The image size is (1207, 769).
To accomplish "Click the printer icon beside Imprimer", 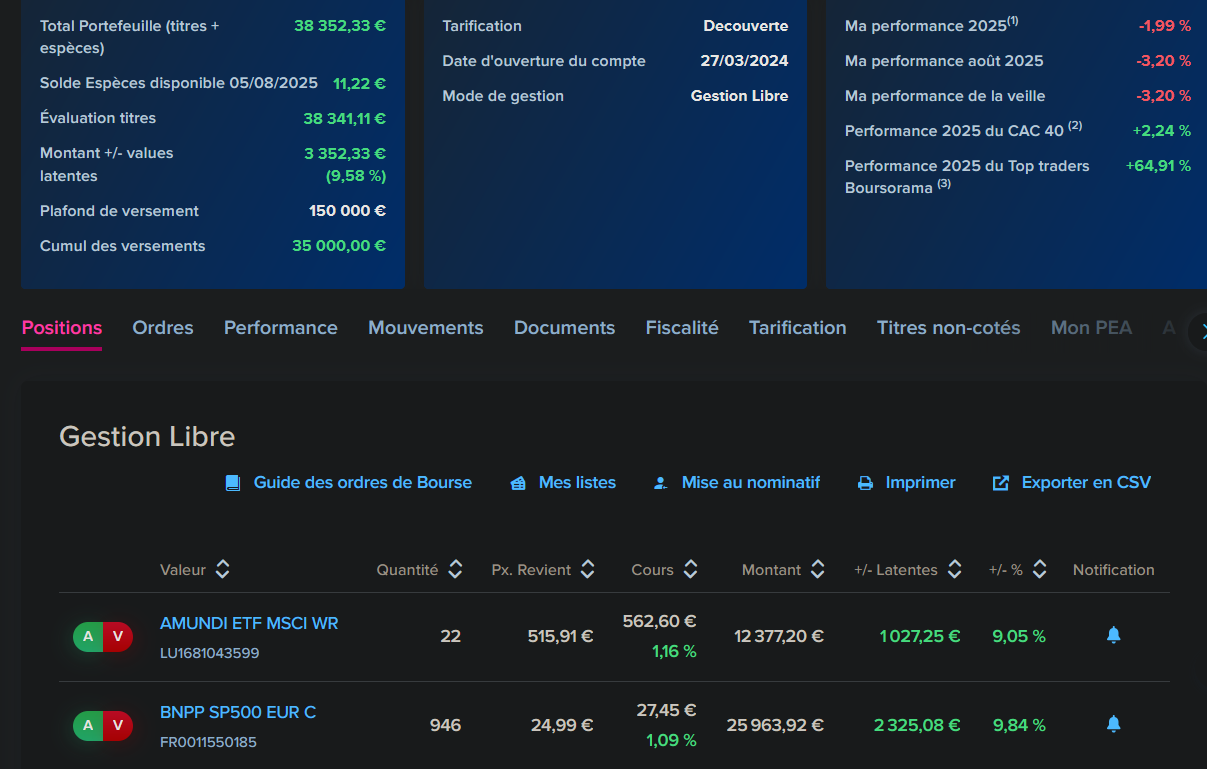I will (865, 483).
